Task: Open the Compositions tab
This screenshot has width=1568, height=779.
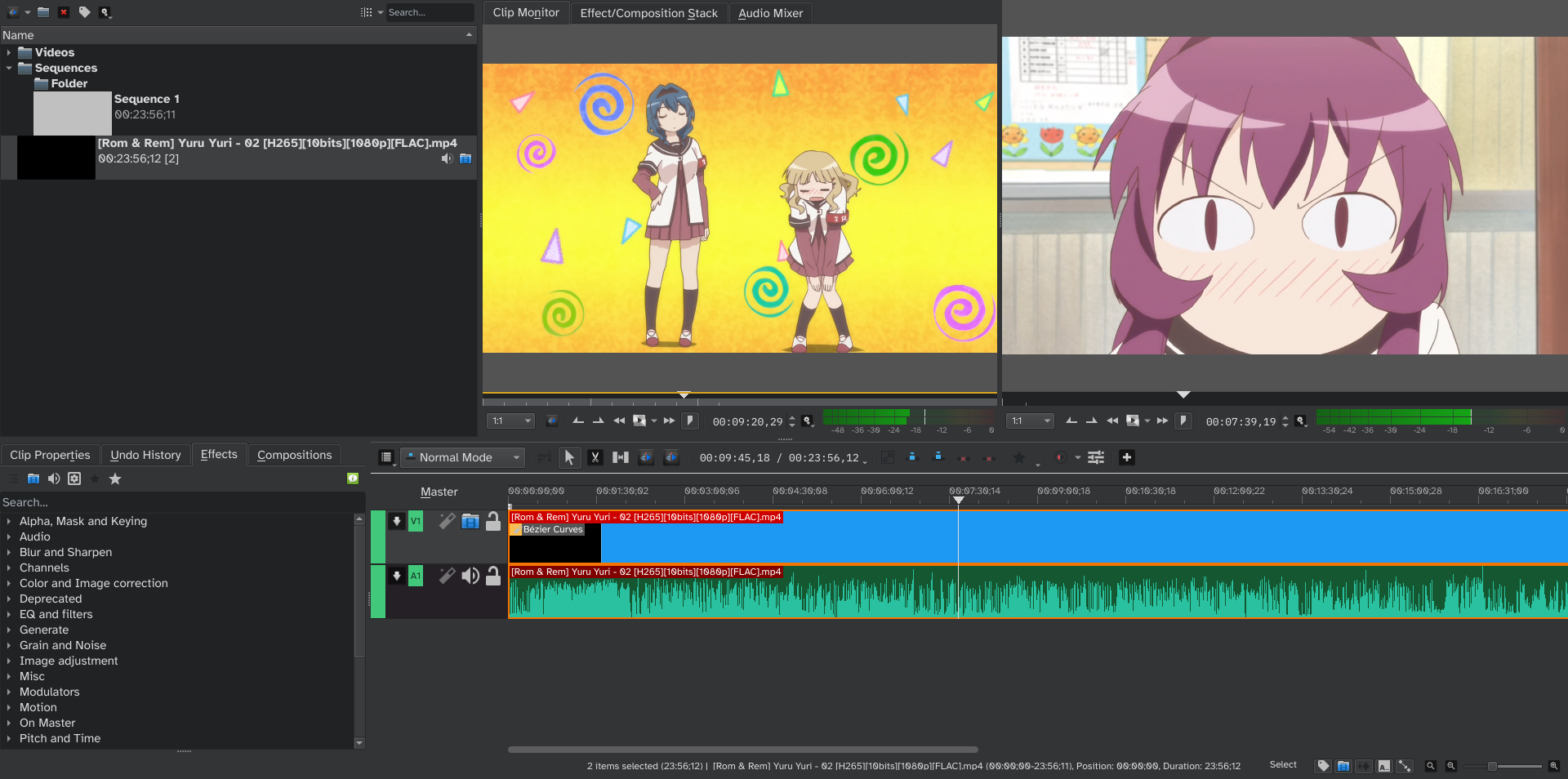Action: [x=294, y=455]
